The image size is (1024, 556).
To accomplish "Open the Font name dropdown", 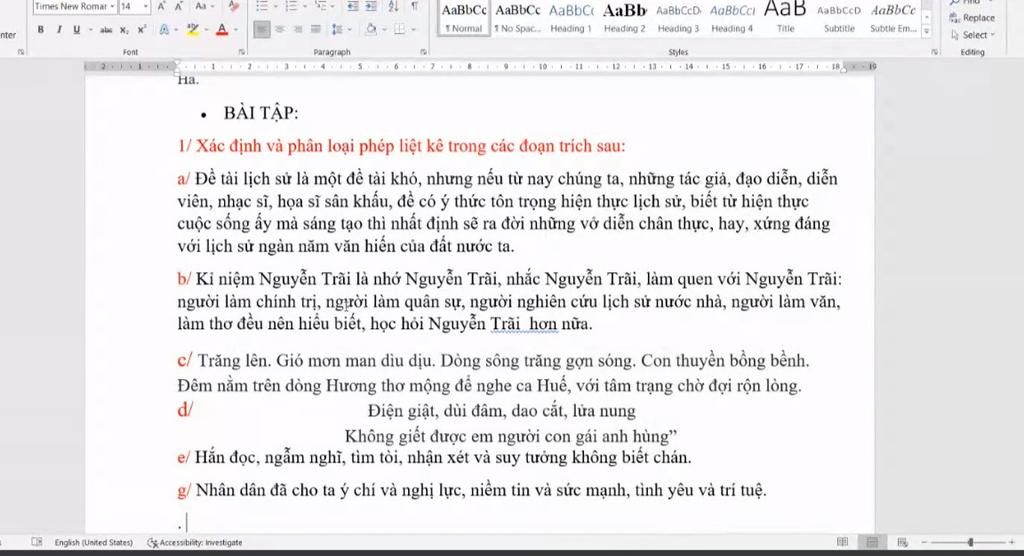I will tap(112, 7).
